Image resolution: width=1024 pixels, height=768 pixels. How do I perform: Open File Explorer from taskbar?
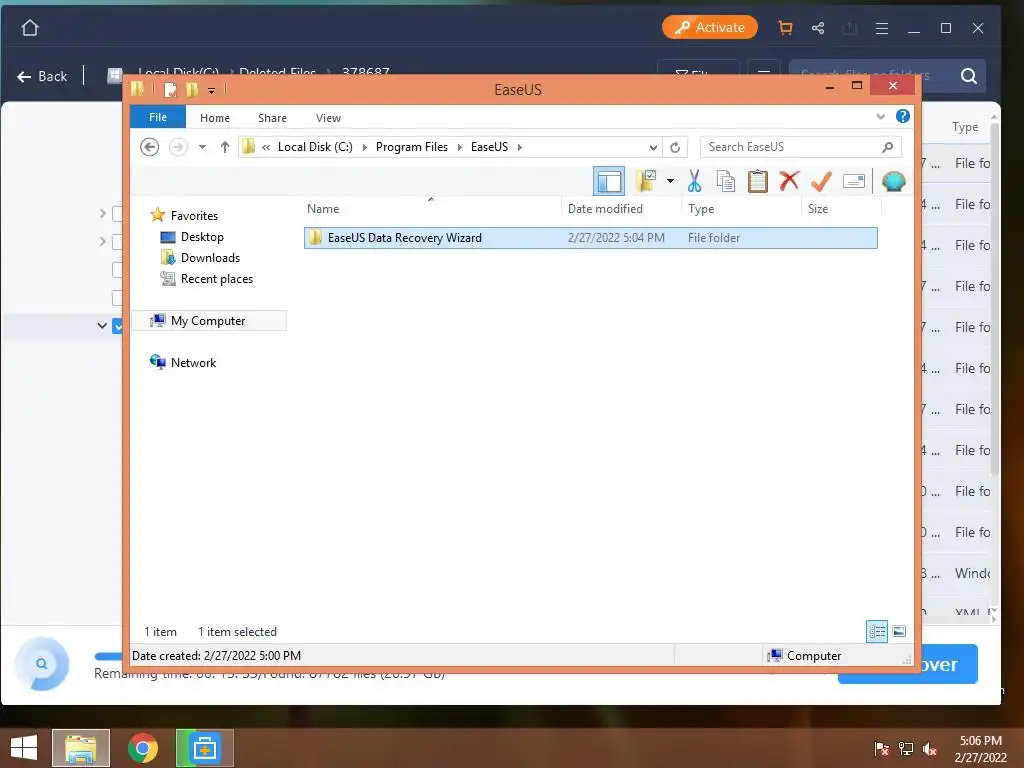tap(81, 748)
